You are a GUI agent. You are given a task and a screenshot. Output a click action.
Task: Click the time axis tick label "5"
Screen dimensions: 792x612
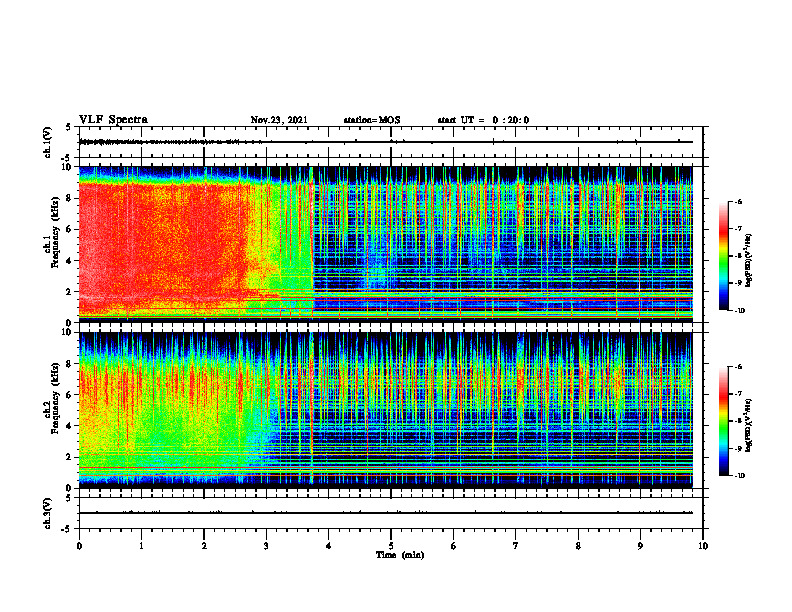point(391,546)
